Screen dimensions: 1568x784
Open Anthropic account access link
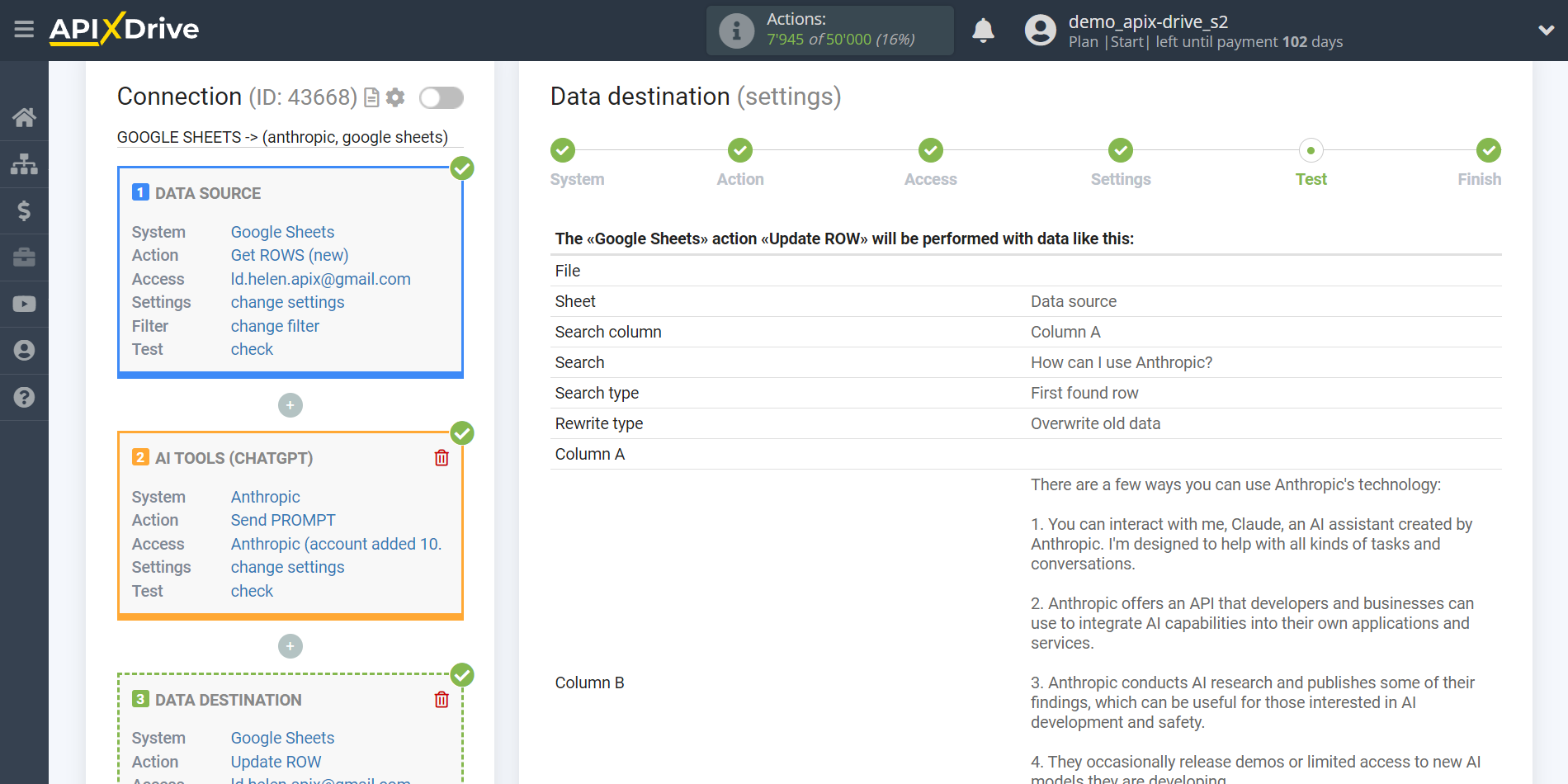tap(336, 544)
